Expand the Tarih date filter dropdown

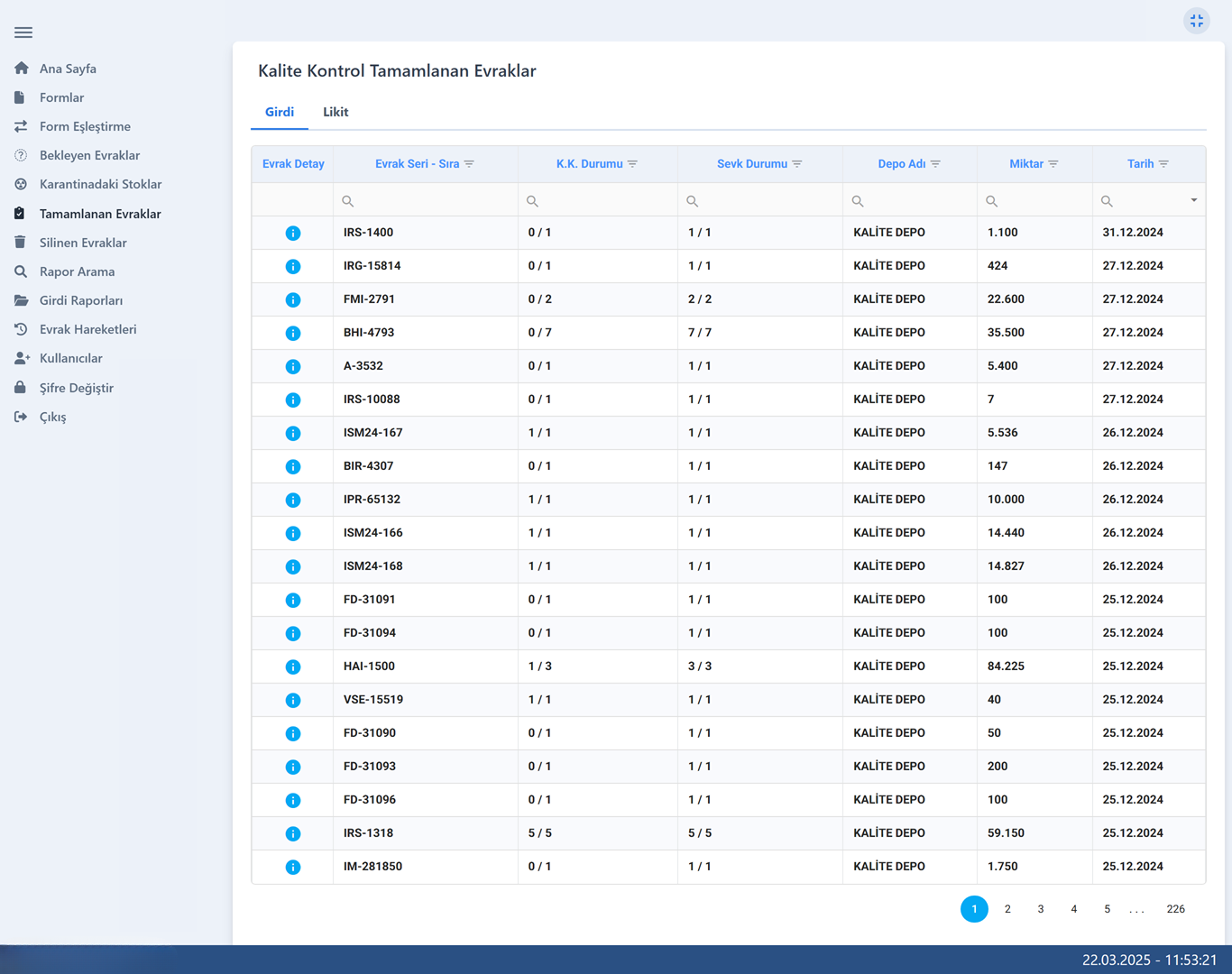click(x=1193, y=200)
